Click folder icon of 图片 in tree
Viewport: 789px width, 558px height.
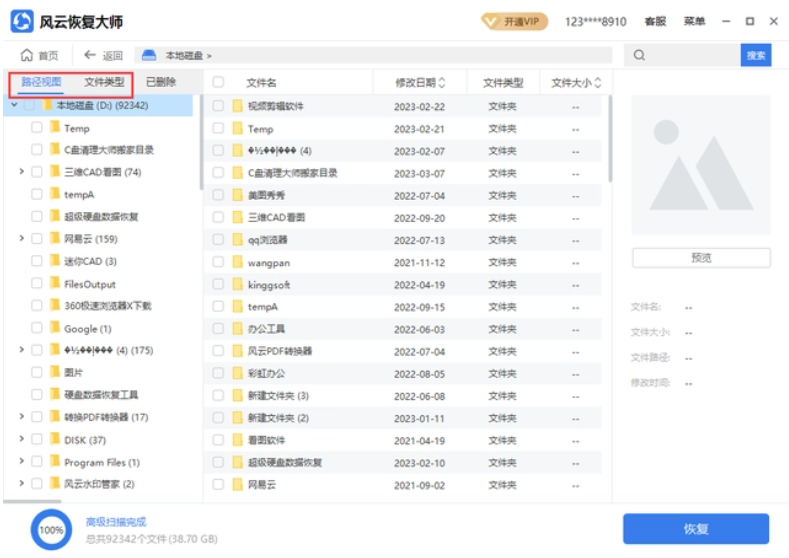tap(55, 372)
